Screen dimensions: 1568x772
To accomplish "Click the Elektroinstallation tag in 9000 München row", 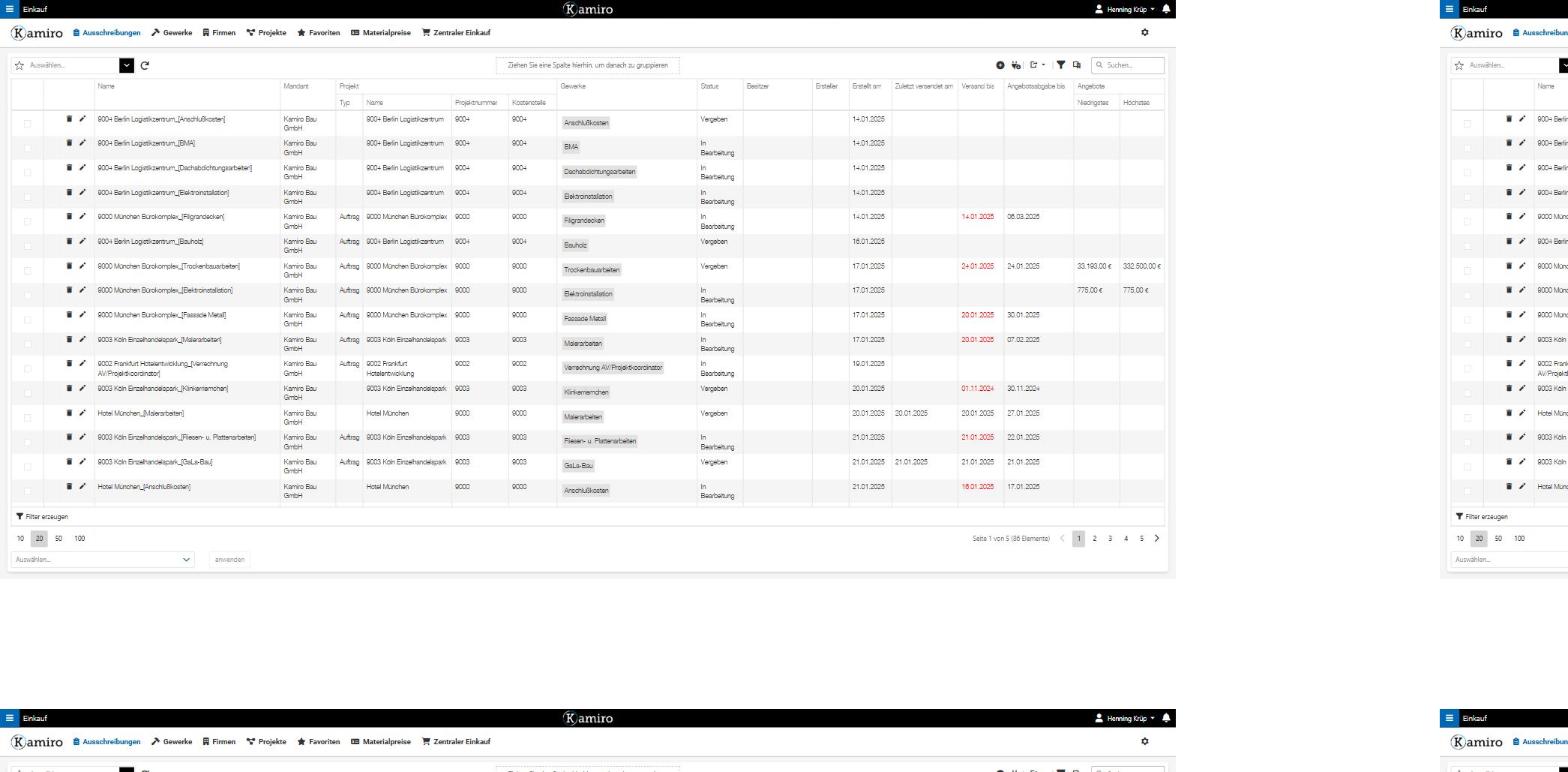I will (588, 294).
